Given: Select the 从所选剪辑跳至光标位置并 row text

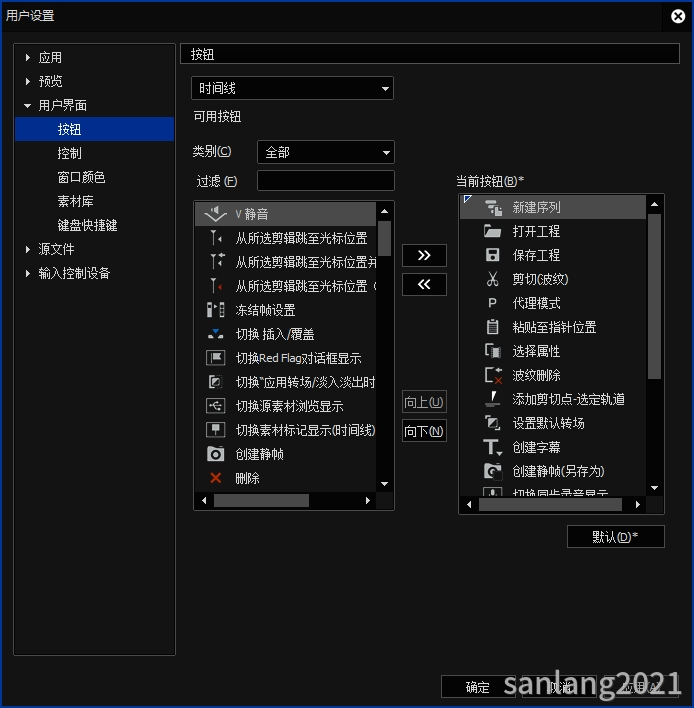Looking at the screenshot, I should (x=306, y=262).
